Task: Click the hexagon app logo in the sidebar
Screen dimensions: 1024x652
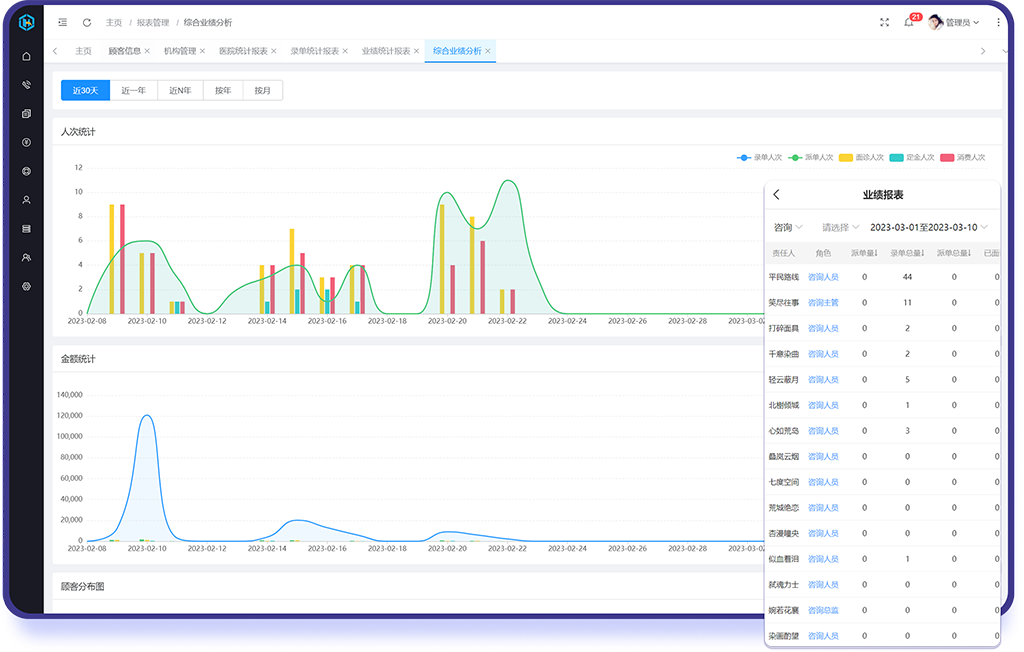Action: pyautogui.click(x=27, y=22)
